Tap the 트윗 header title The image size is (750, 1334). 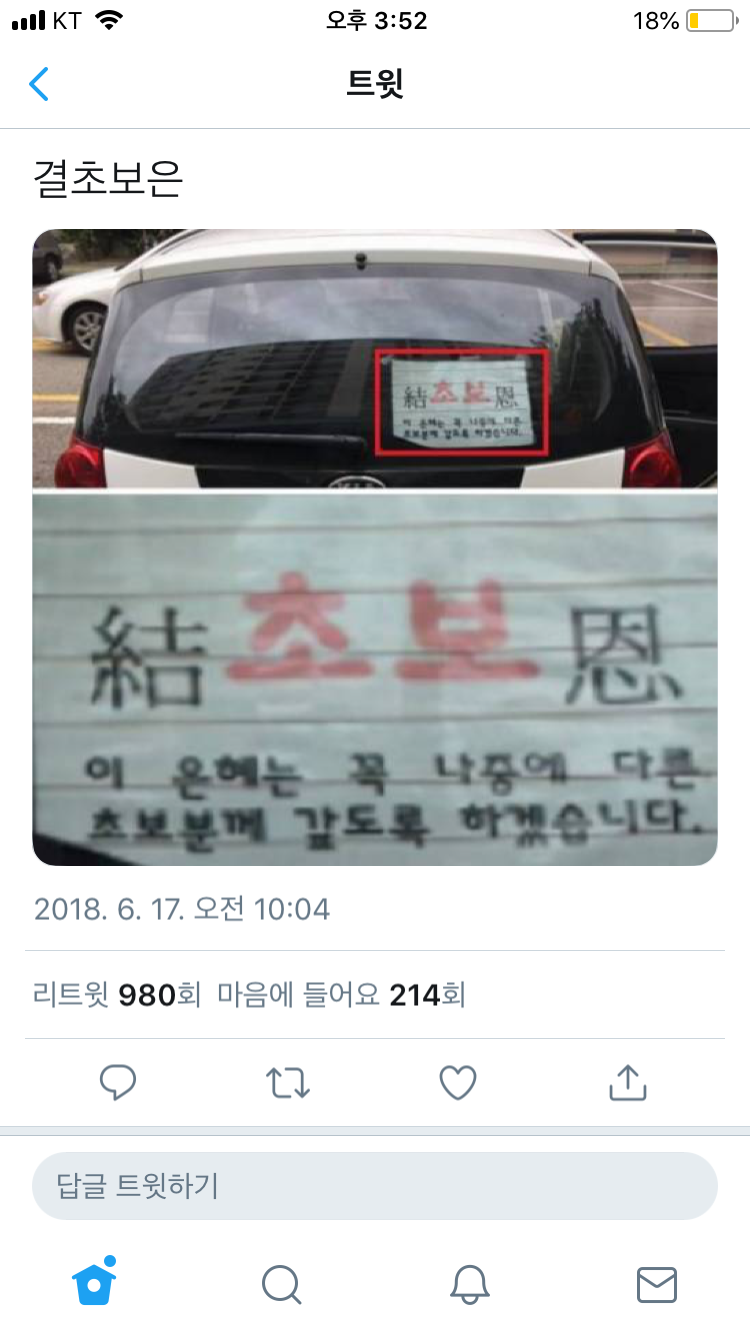click(375, 84)
